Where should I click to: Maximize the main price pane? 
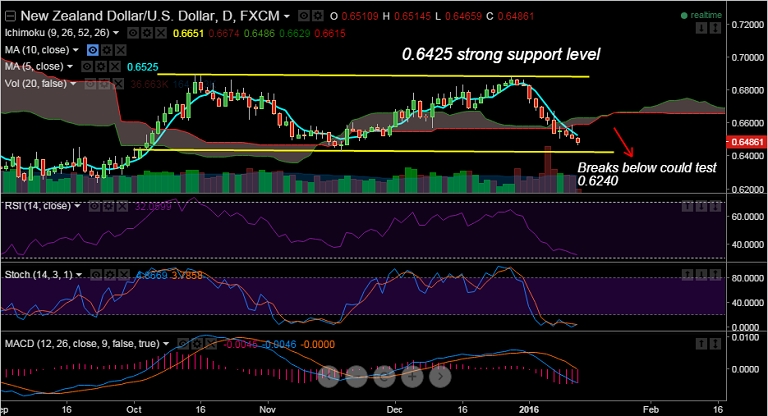click(x=716, y=28)
